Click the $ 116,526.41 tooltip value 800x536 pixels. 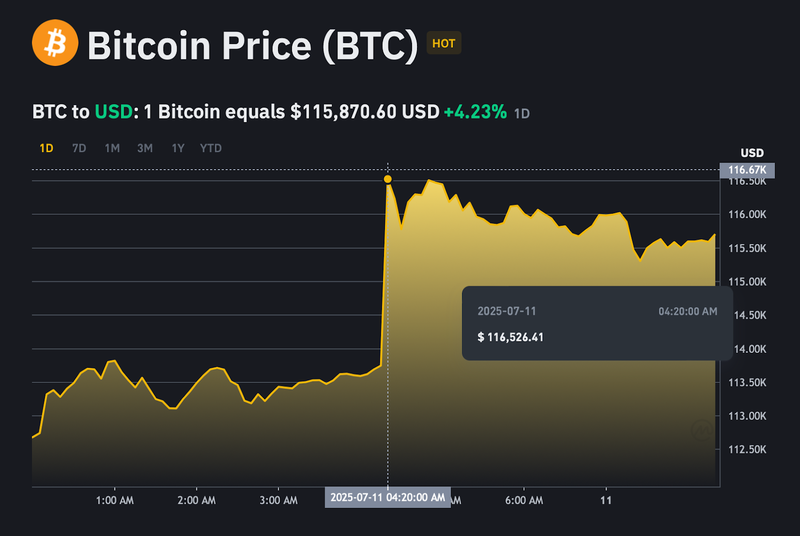[x=510, y=337]
